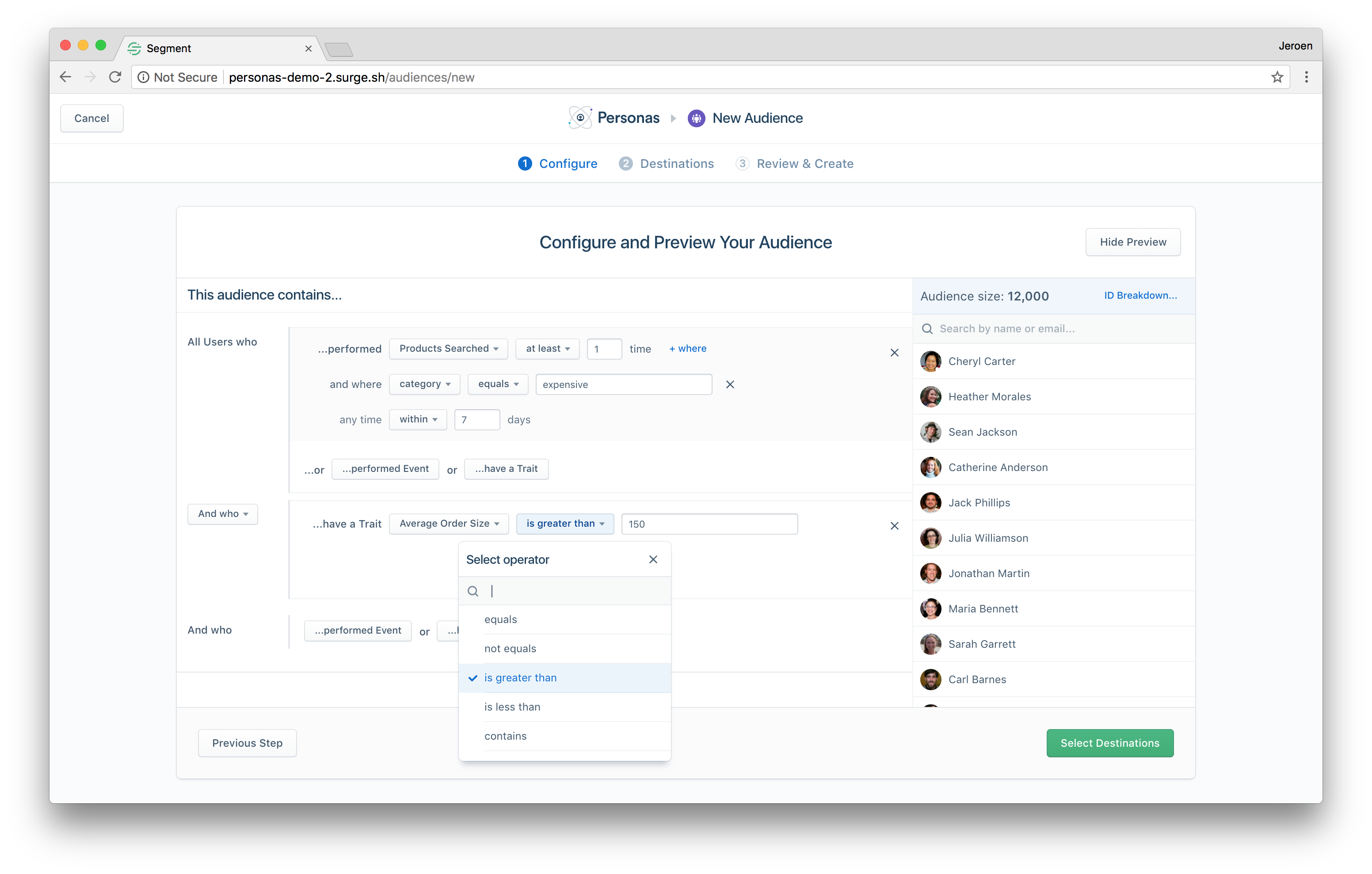
Task: Click the purple New Audience icon
Action: tap(696, 118)
